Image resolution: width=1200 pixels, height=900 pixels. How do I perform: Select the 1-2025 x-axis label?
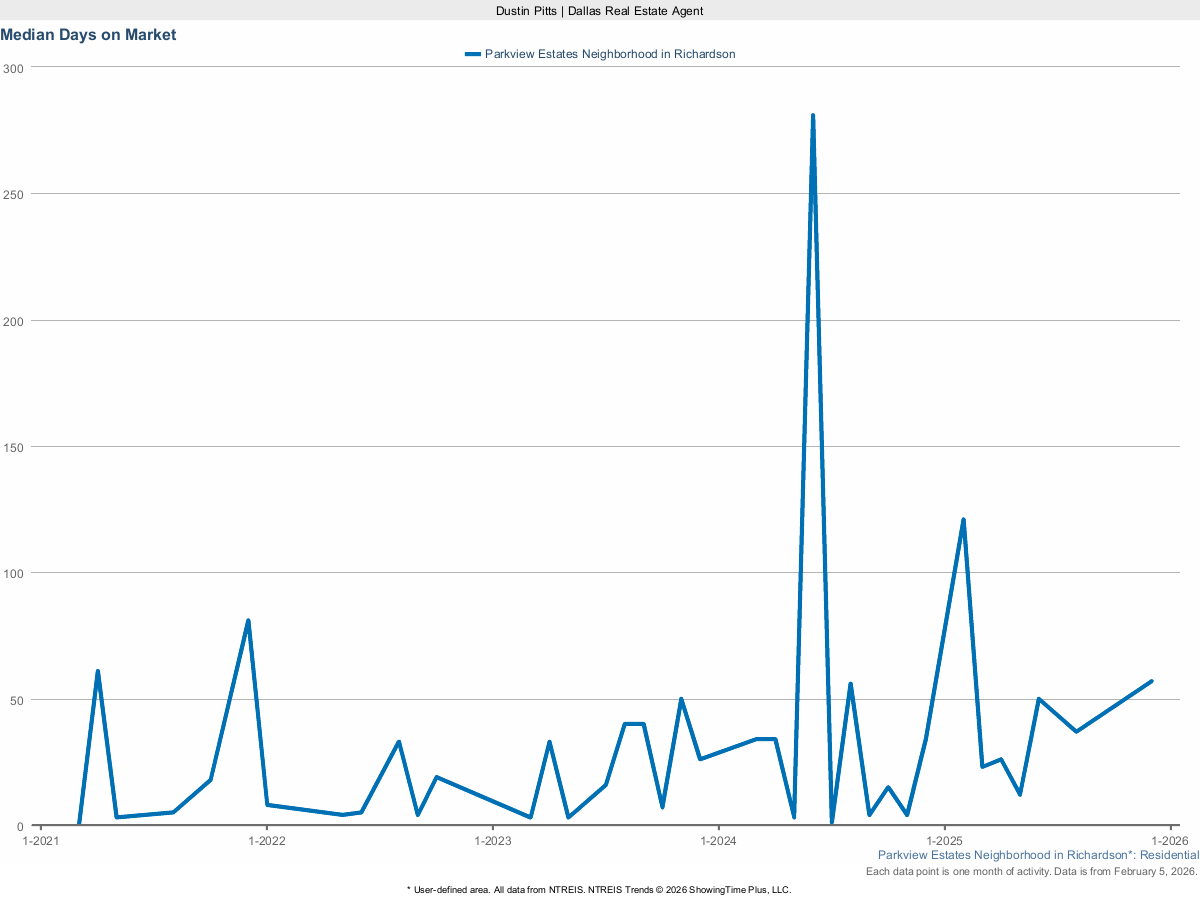pos(943,841)
